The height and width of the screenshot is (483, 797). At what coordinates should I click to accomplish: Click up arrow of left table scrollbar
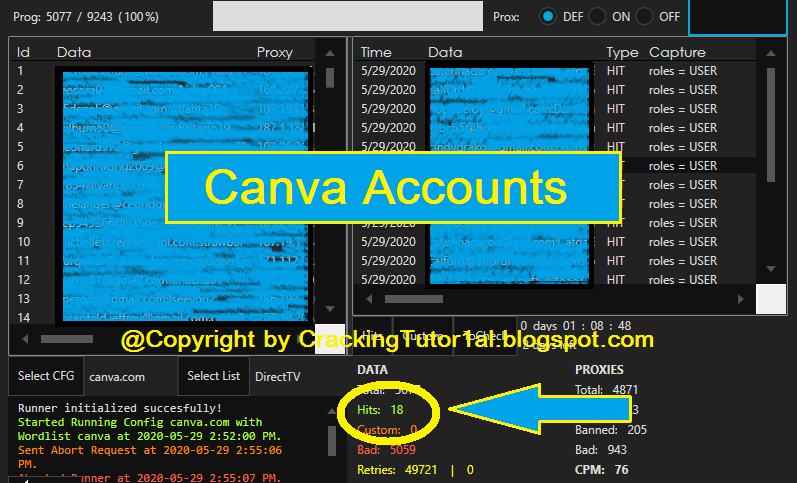(x=330, y=53)
